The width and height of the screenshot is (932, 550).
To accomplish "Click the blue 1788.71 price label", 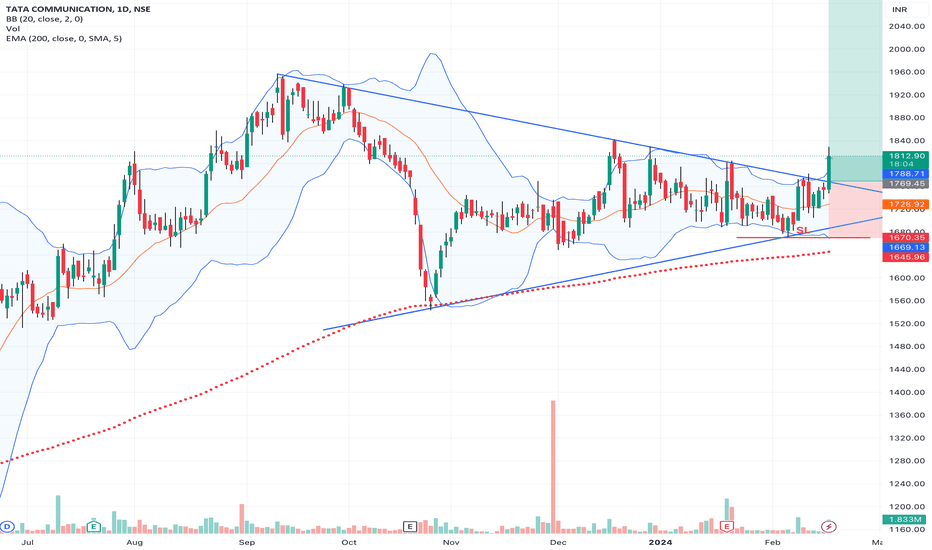I will click(905, 174).
